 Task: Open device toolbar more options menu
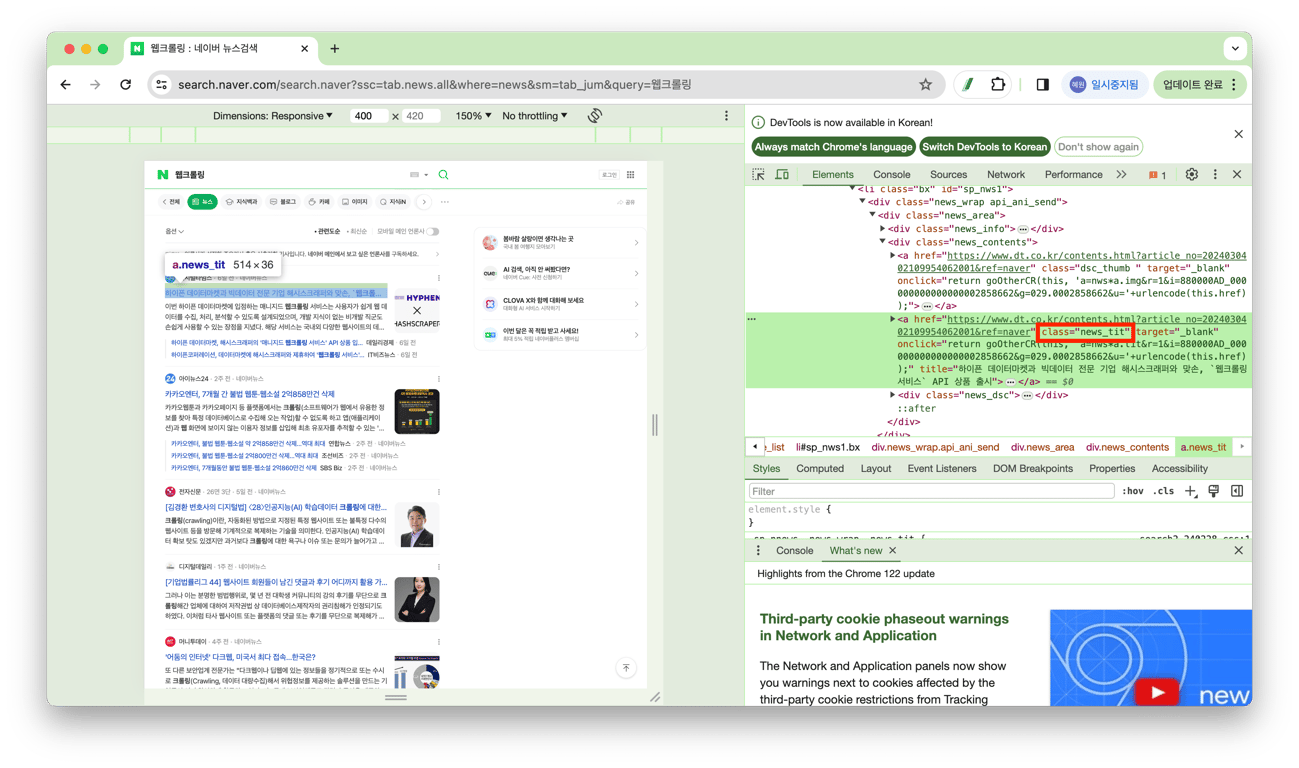[726, 116]
